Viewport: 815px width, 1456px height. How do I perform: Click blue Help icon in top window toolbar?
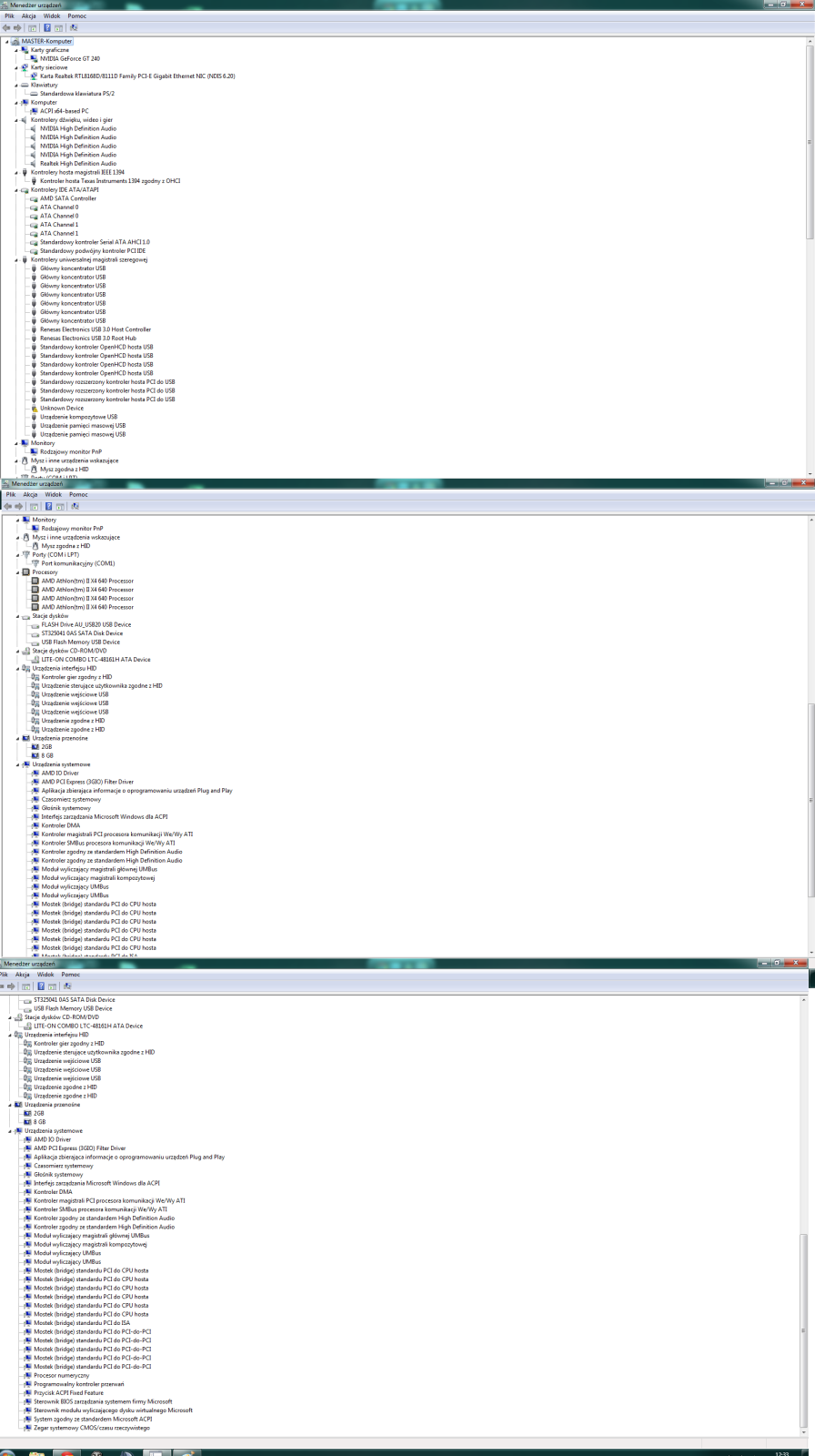click(x=45, y=27)
